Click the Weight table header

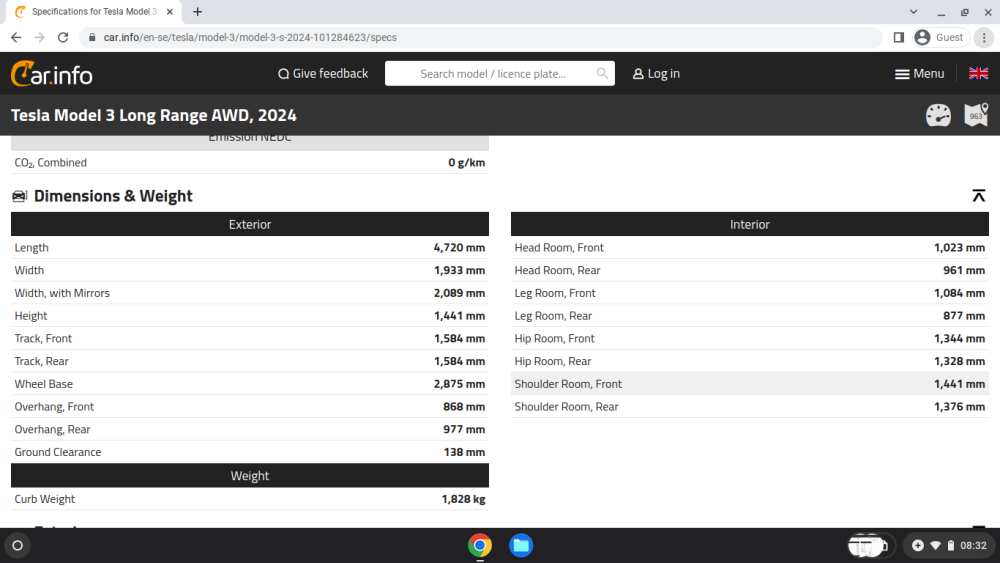(x=250, y=476)
